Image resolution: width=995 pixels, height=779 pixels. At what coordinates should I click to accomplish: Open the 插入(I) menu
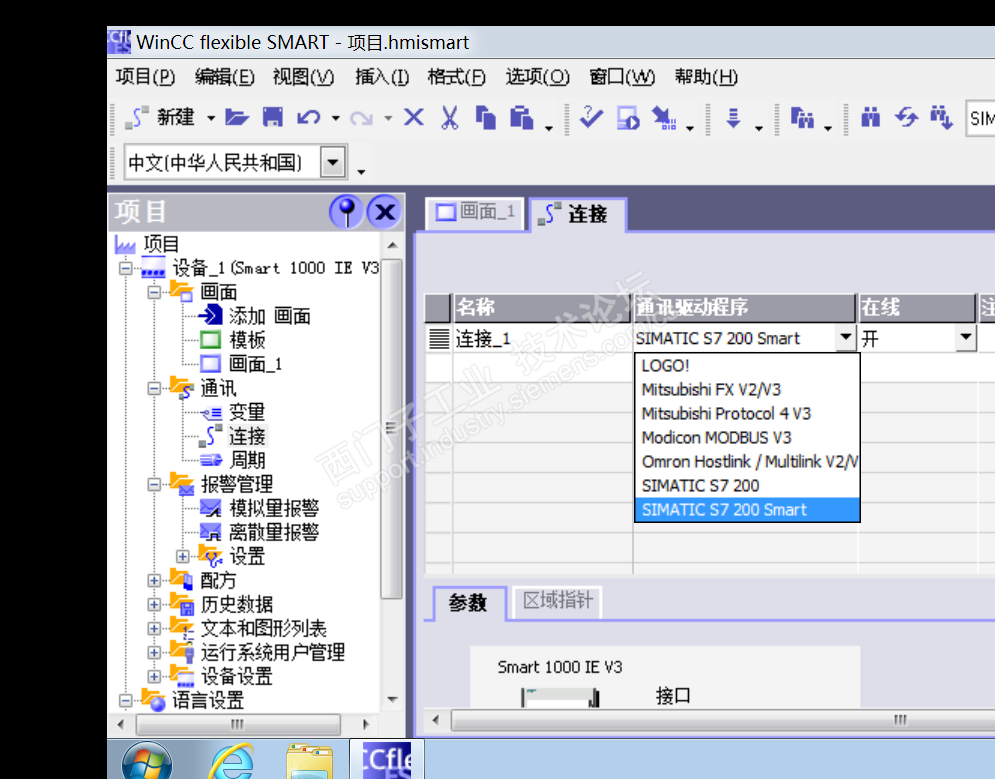[x=381, y=77]
